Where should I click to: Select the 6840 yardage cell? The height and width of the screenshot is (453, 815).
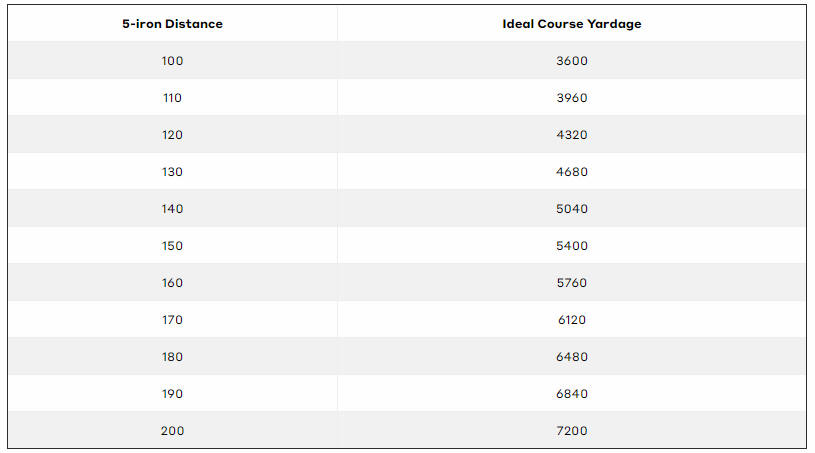[572, 394]
